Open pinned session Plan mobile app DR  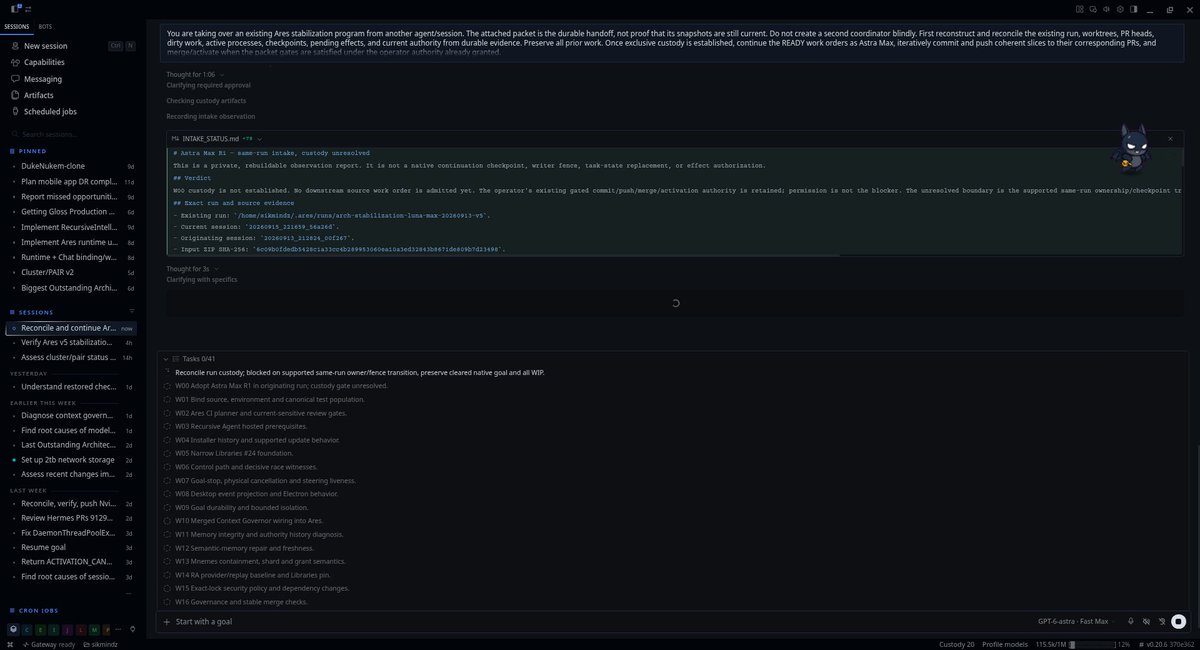[x=70, y=182]
